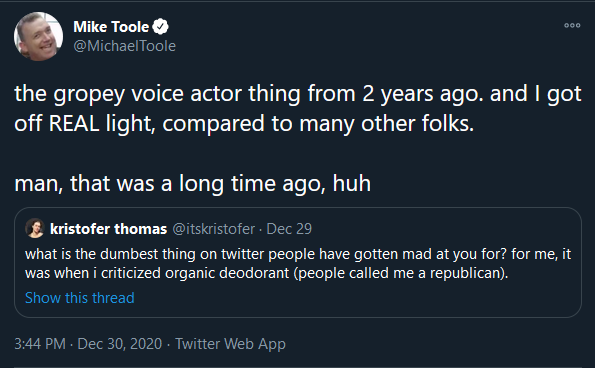595x368 pixels.
Task: Open the three-dot more options menu
Action: 572,25
